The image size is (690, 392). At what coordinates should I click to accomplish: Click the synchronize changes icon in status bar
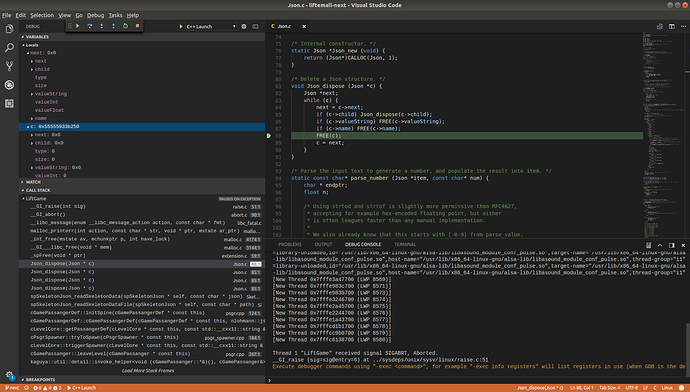[26, 388]
